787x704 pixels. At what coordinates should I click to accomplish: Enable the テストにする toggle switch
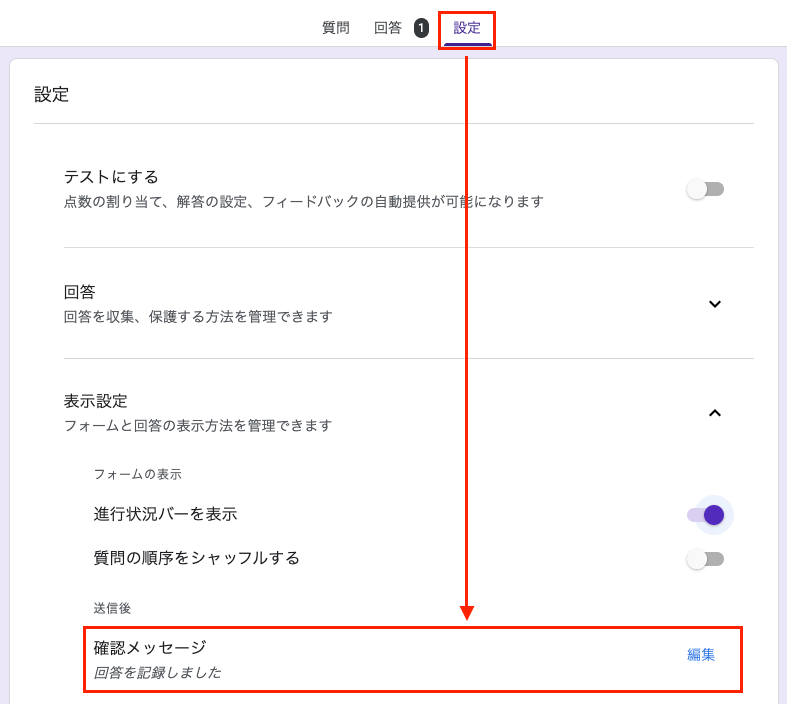point(705,189)
